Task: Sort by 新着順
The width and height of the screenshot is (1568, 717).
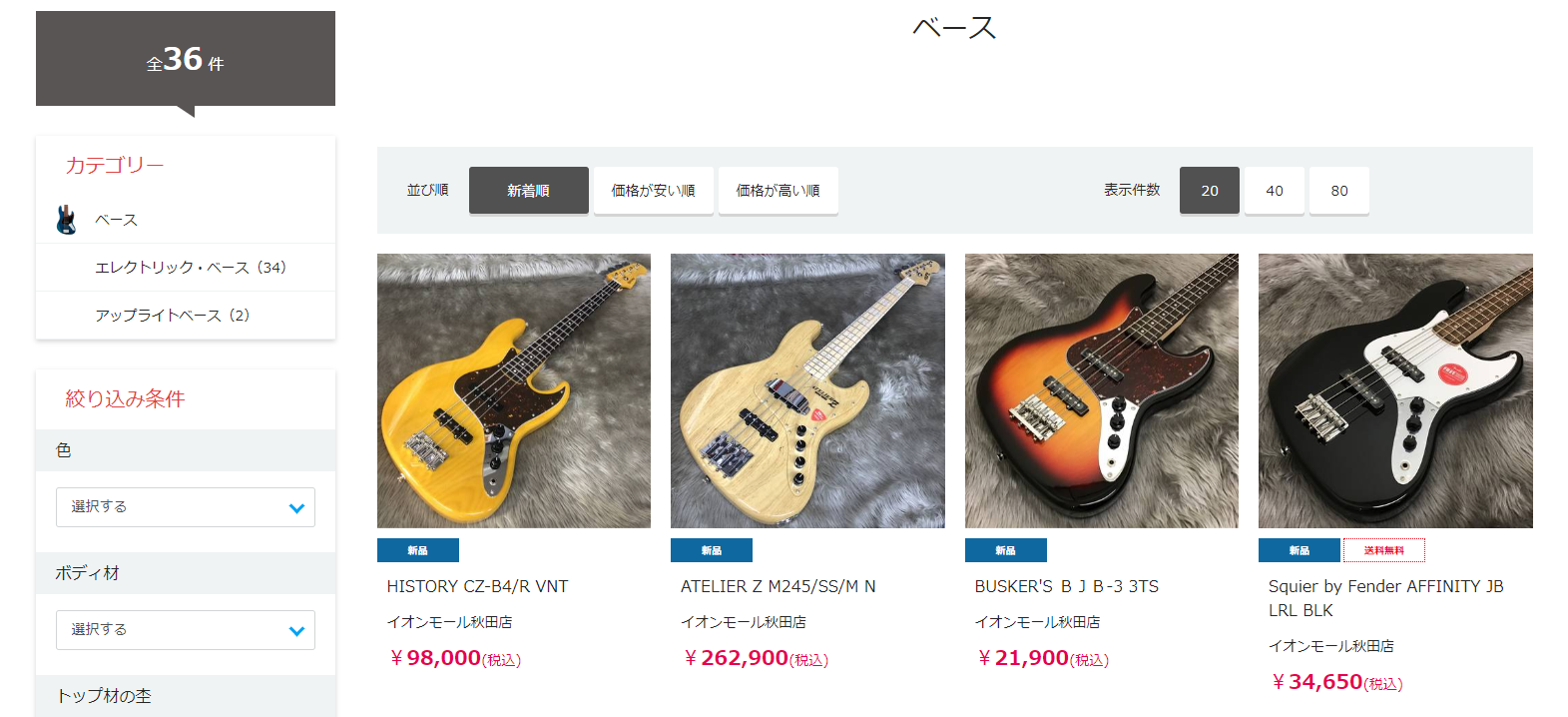Action: coord(529,191)
